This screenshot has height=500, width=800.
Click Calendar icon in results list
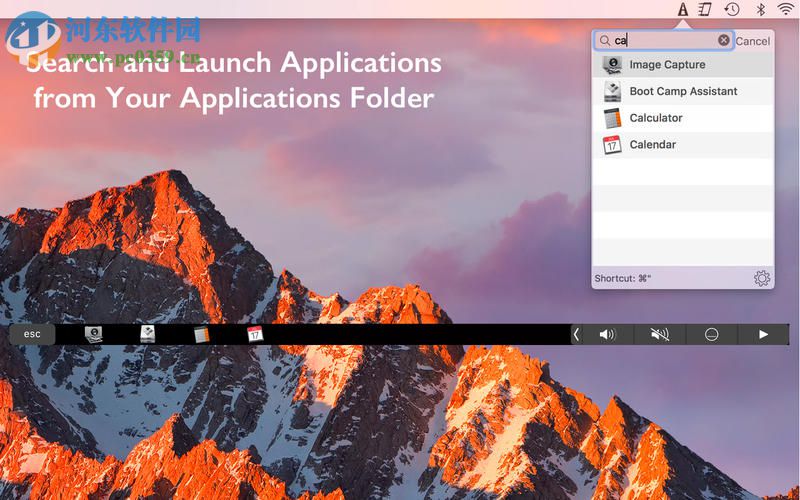[612, 145]
